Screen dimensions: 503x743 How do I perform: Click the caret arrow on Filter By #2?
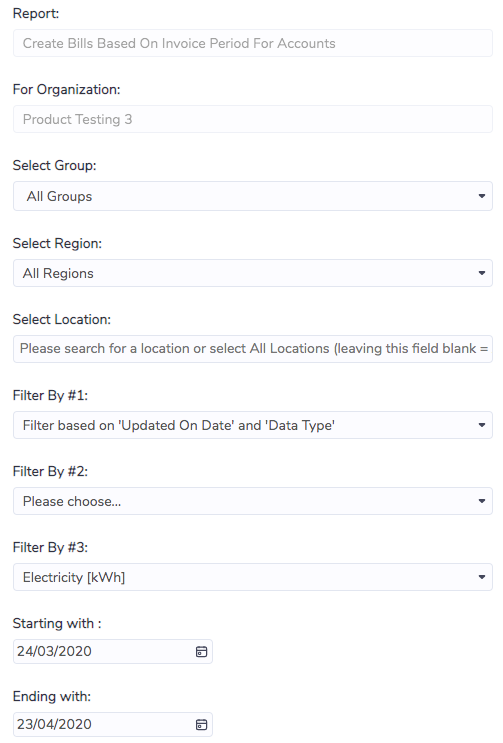[x=482, y=501]
